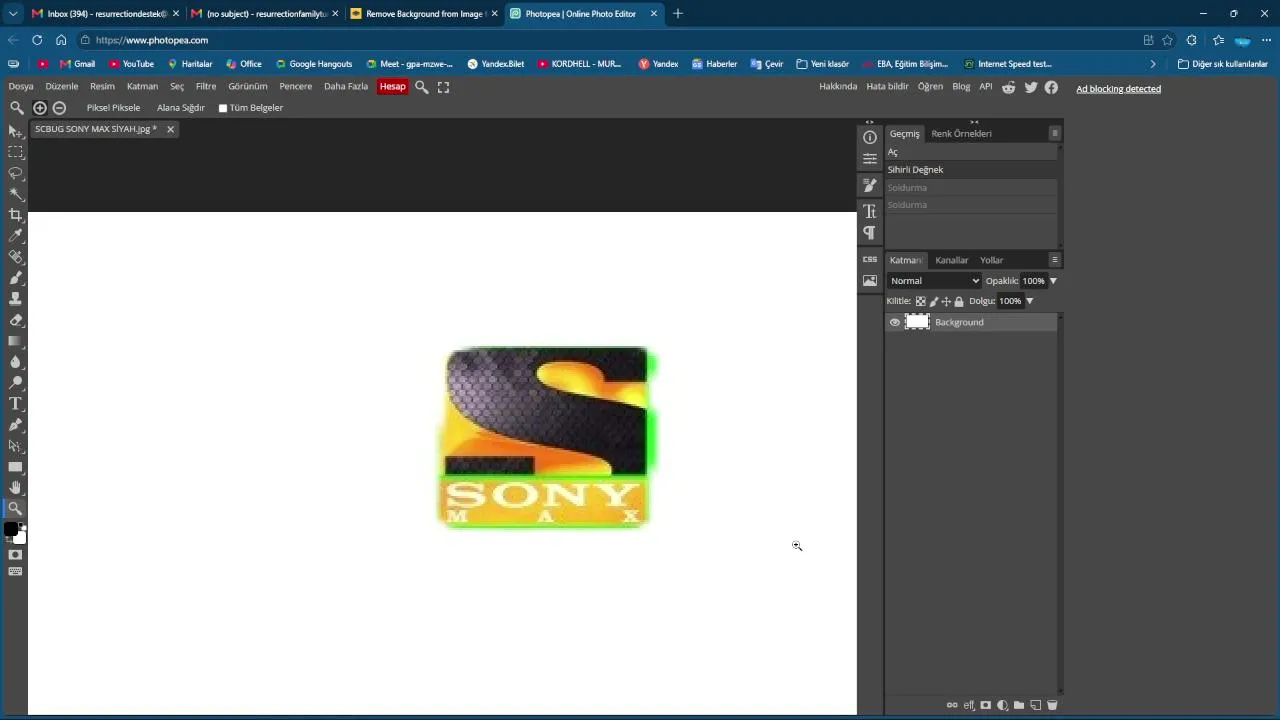1280x720 pixels.
Task: Open Photopea's Twitter page icon
Action: (x=1031, y=87)
